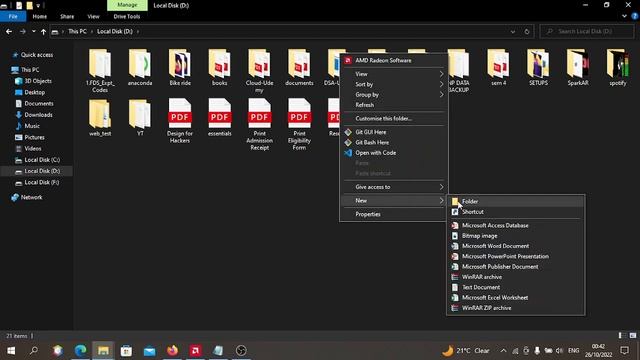This screenshot has width=640, height=360.
Task: Select Print Admission Receipt PDF
Action: [x=259, y=124]
